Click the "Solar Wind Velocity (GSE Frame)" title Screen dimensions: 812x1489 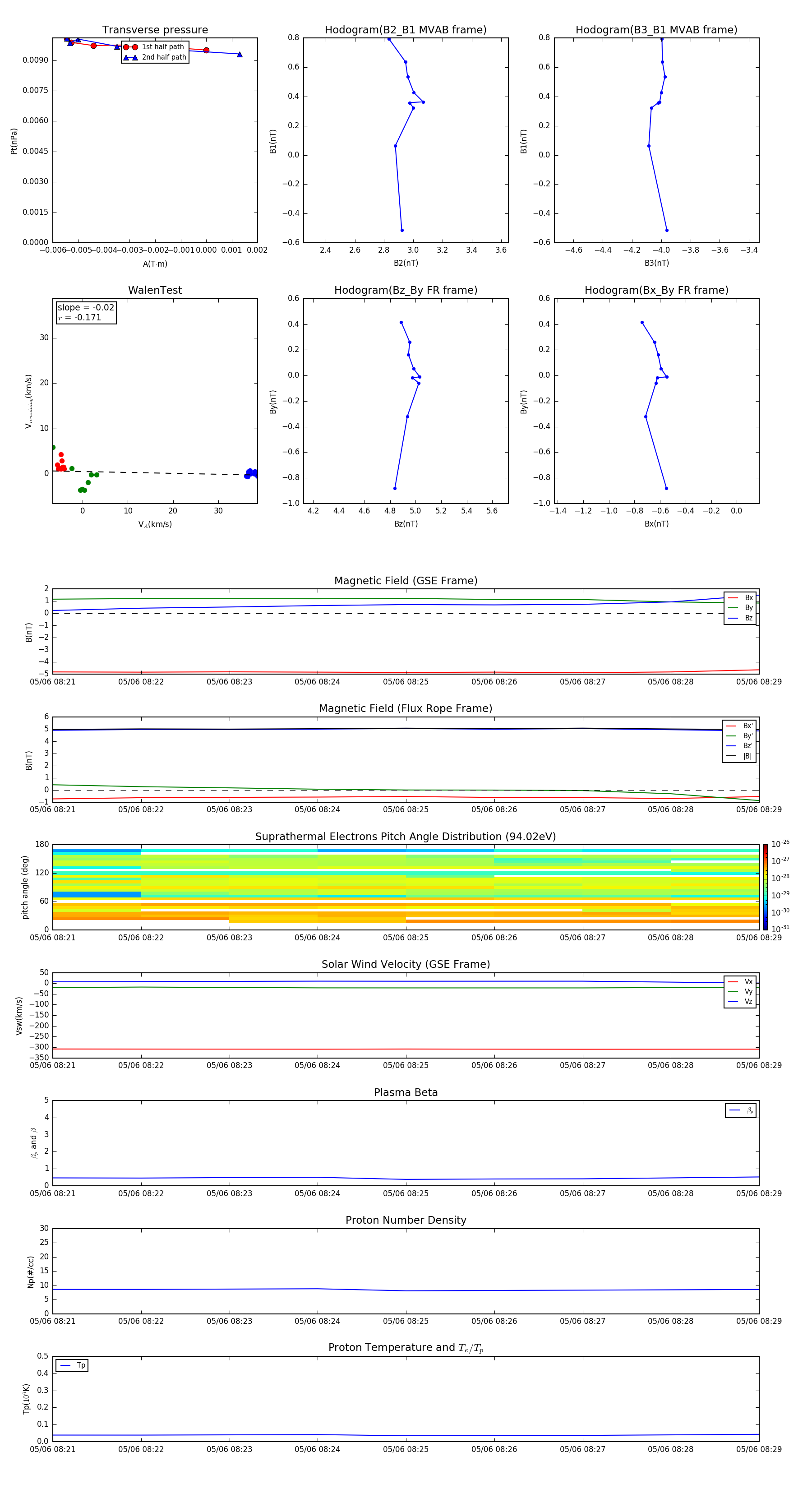click(x=406, y=965)
